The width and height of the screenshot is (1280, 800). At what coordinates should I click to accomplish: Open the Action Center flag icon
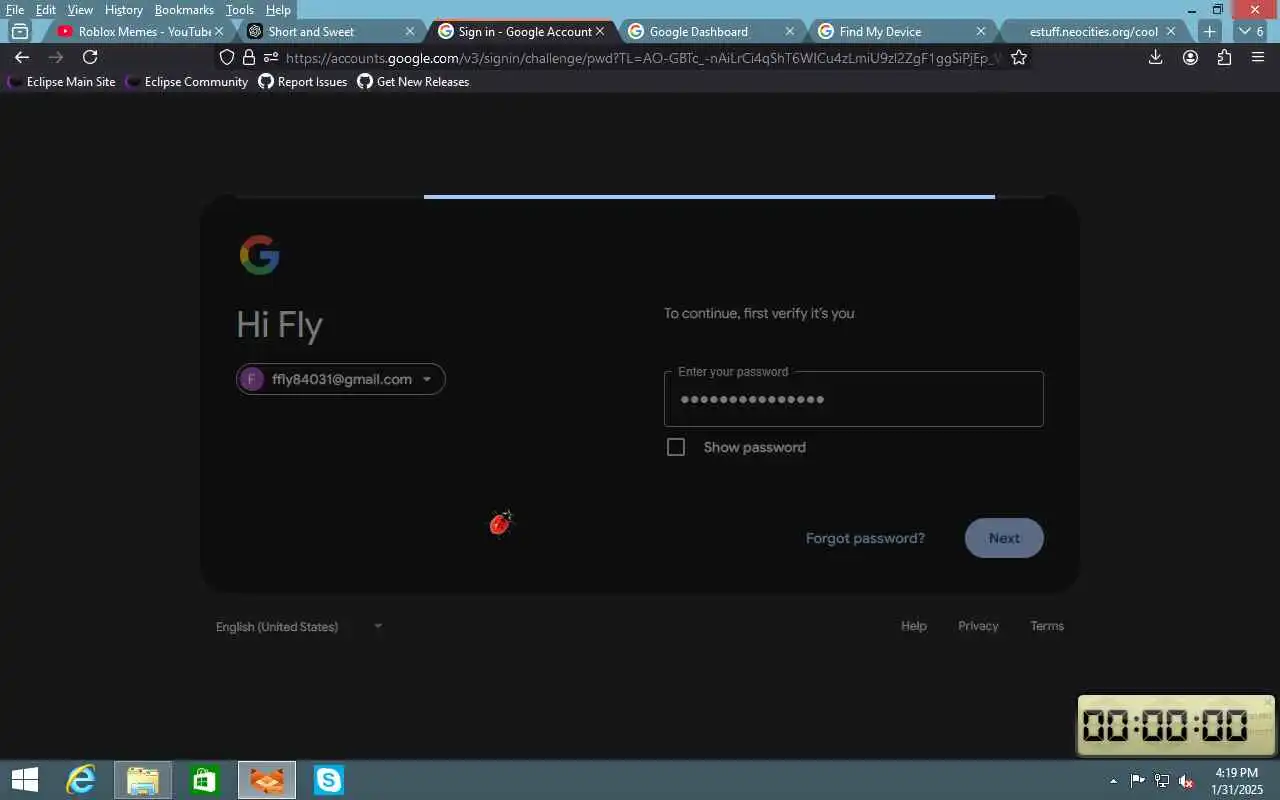point(1138,781)
